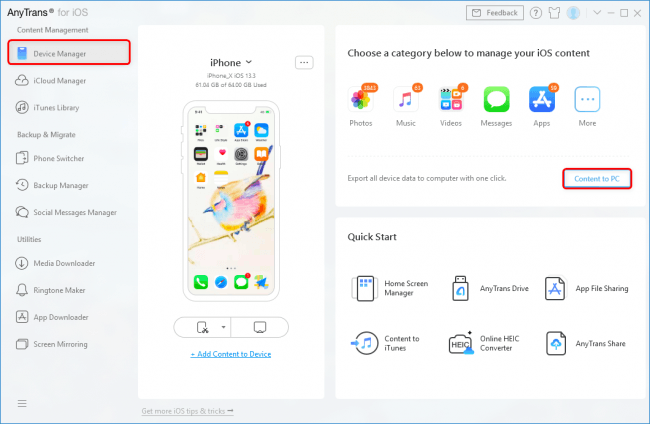Show More content categories

[587, 100]
